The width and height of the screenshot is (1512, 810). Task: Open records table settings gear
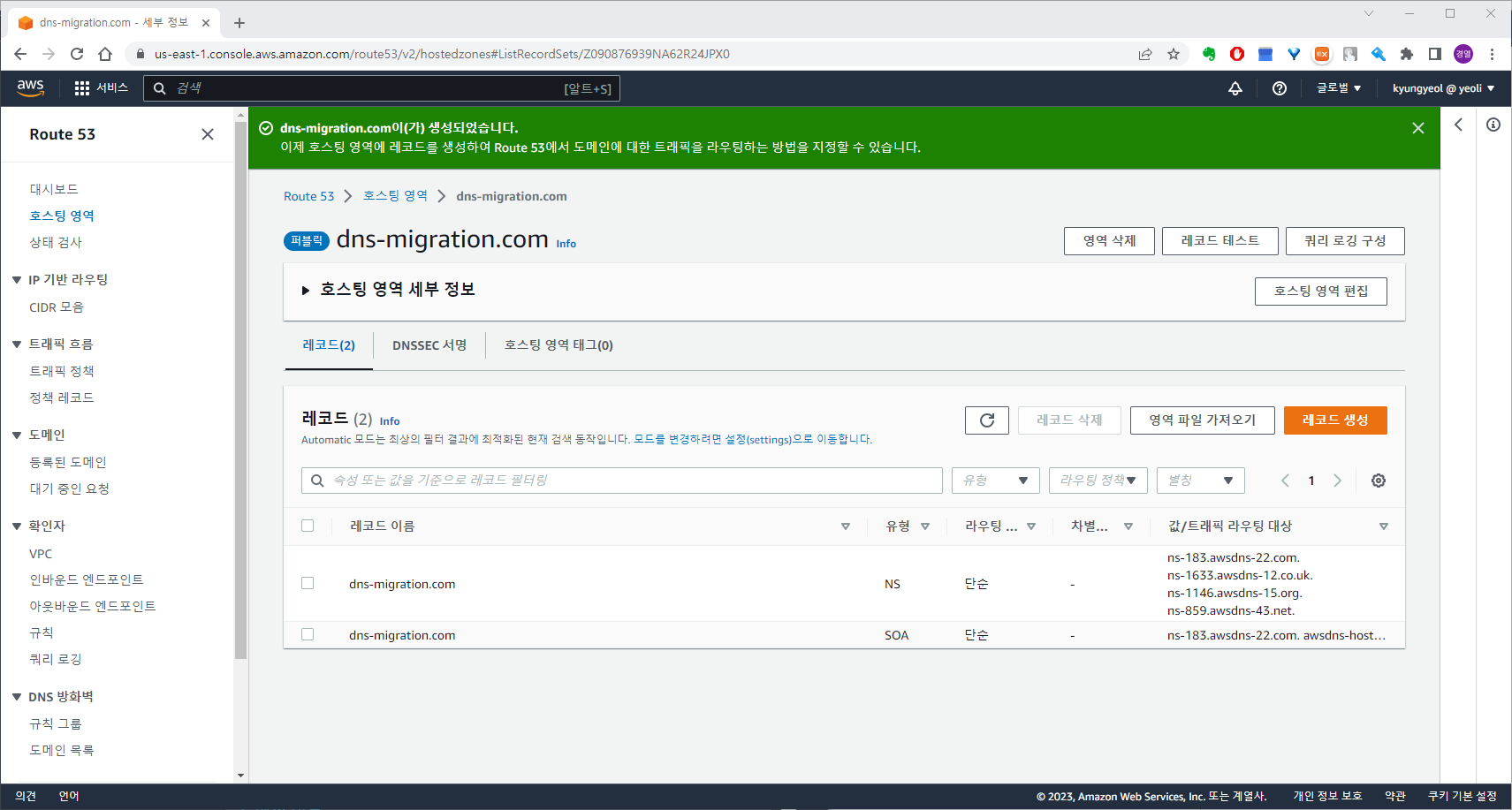(x=1379, y=481)
